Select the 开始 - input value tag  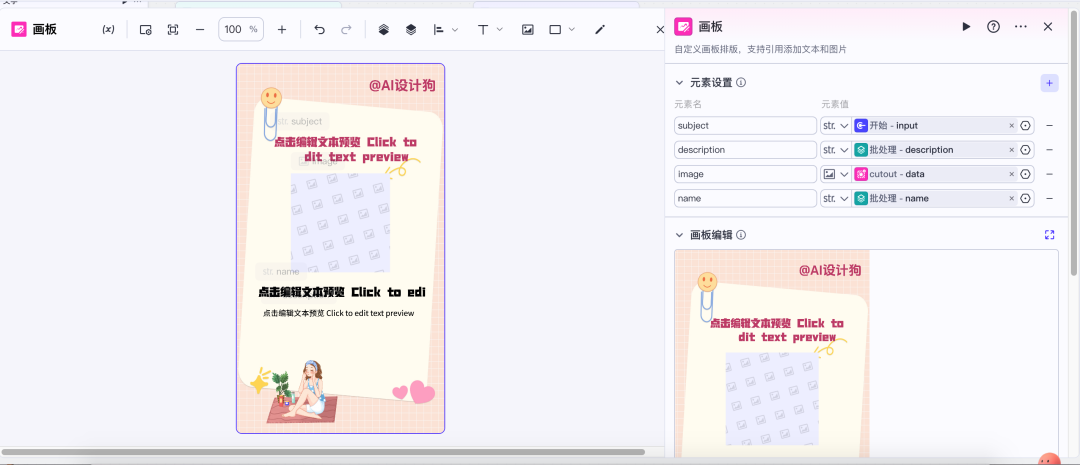pyautogui.click(x=935, y=126)
